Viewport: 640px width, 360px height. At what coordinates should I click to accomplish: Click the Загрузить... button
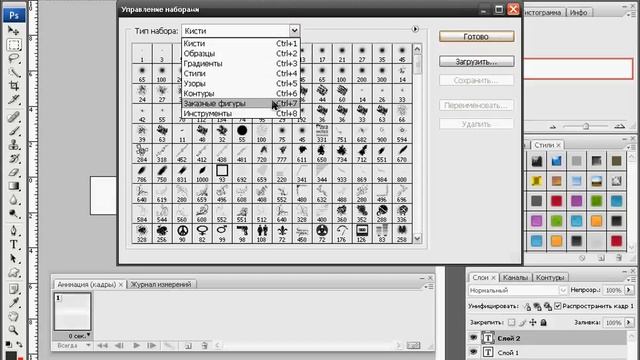tap(476, 62)
